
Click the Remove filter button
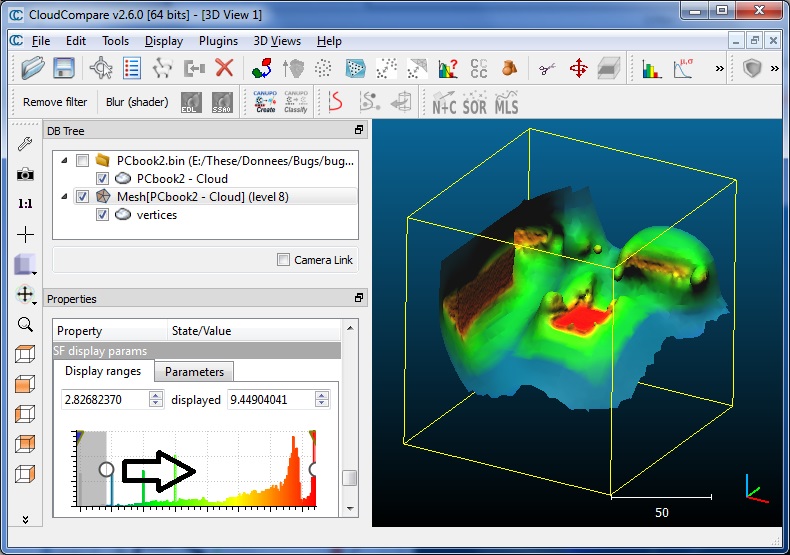pos(55,102)
